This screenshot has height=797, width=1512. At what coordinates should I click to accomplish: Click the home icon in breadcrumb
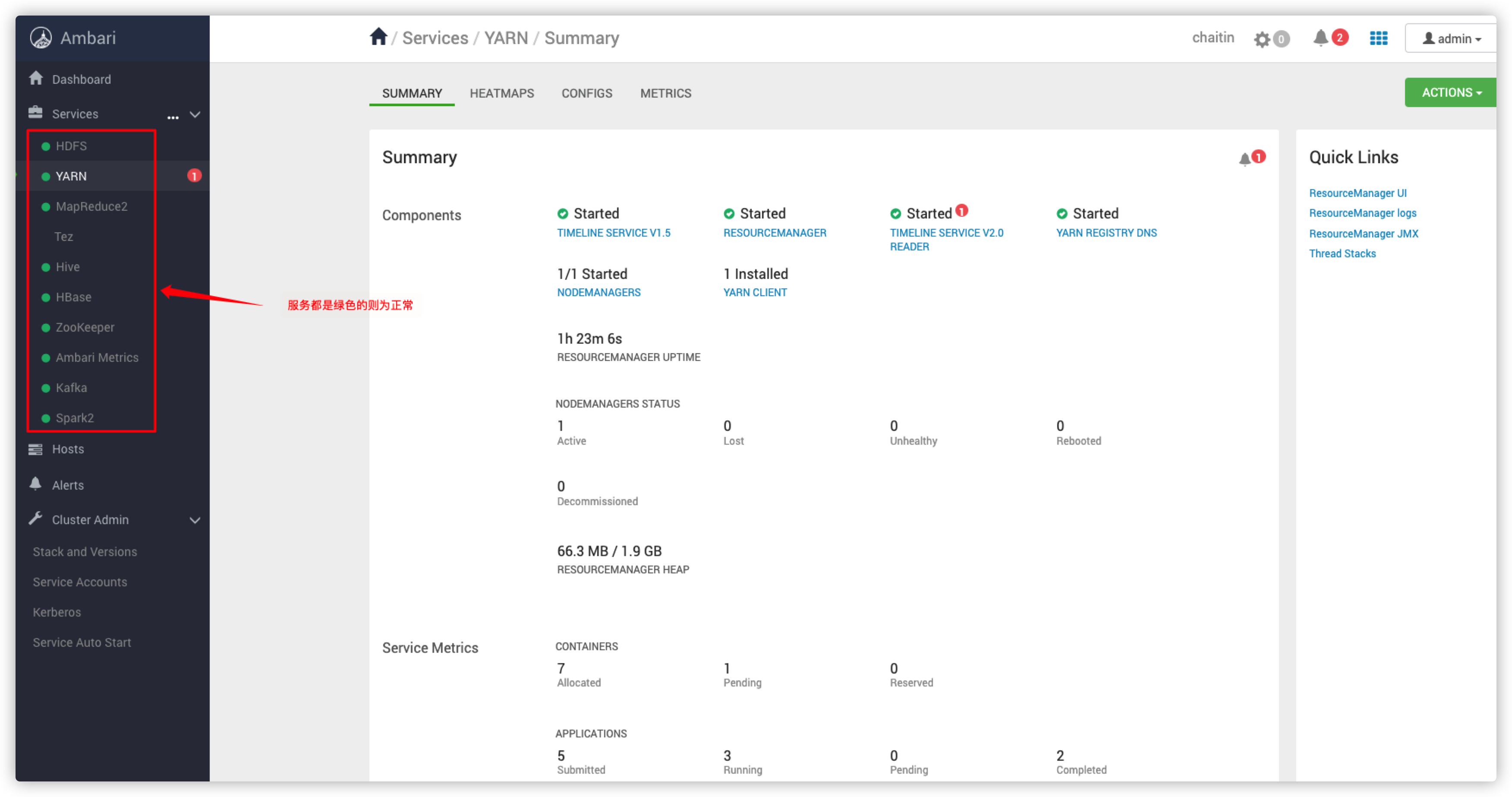pos(378,37)
